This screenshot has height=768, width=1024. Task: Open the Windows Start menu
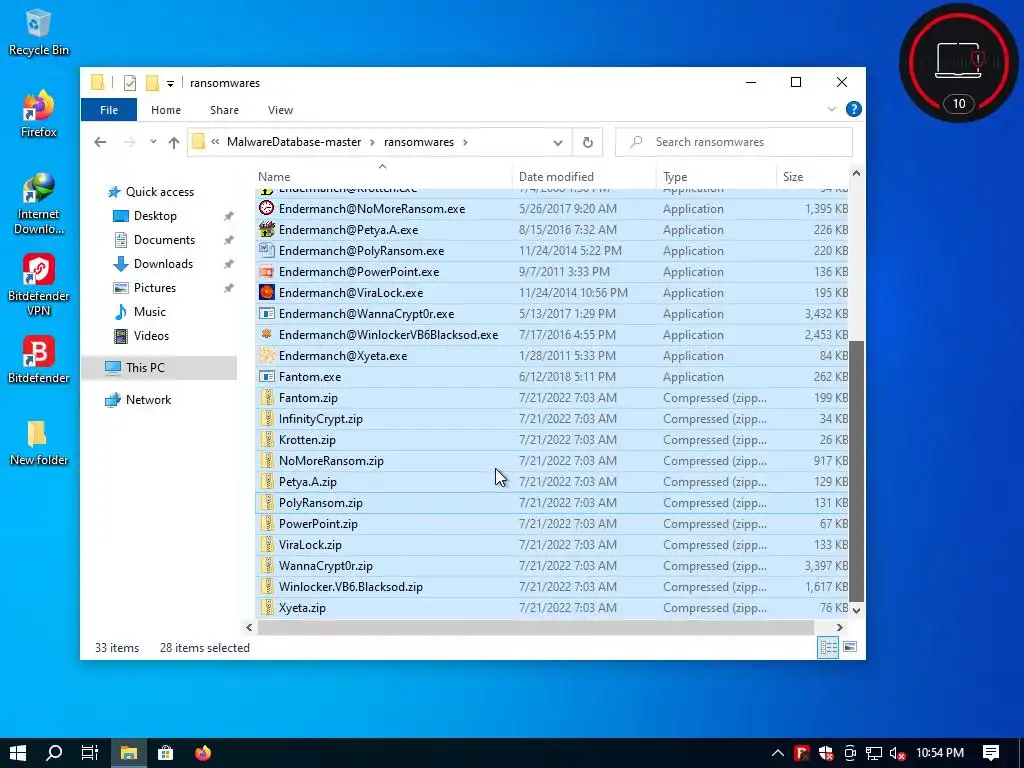coord(18,753)
